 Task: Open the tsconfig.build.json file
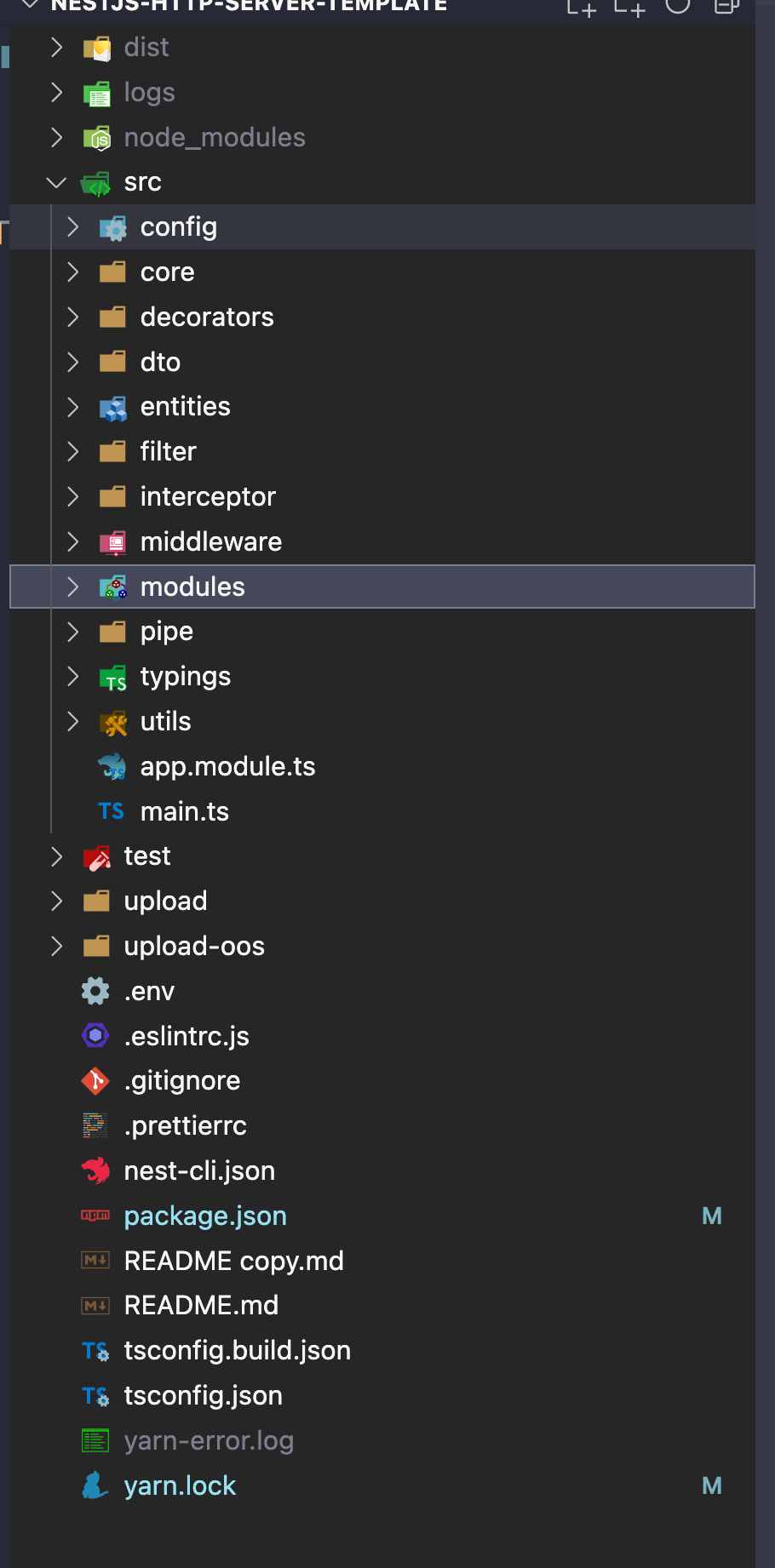[237, 1351]
